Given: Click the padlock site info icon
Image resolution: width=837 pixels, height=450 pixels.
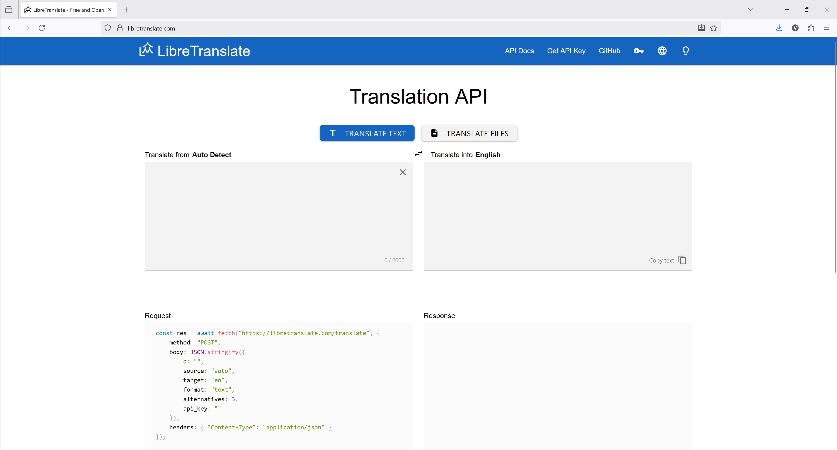Looking at the screenshot, I should tap(120, 28).
